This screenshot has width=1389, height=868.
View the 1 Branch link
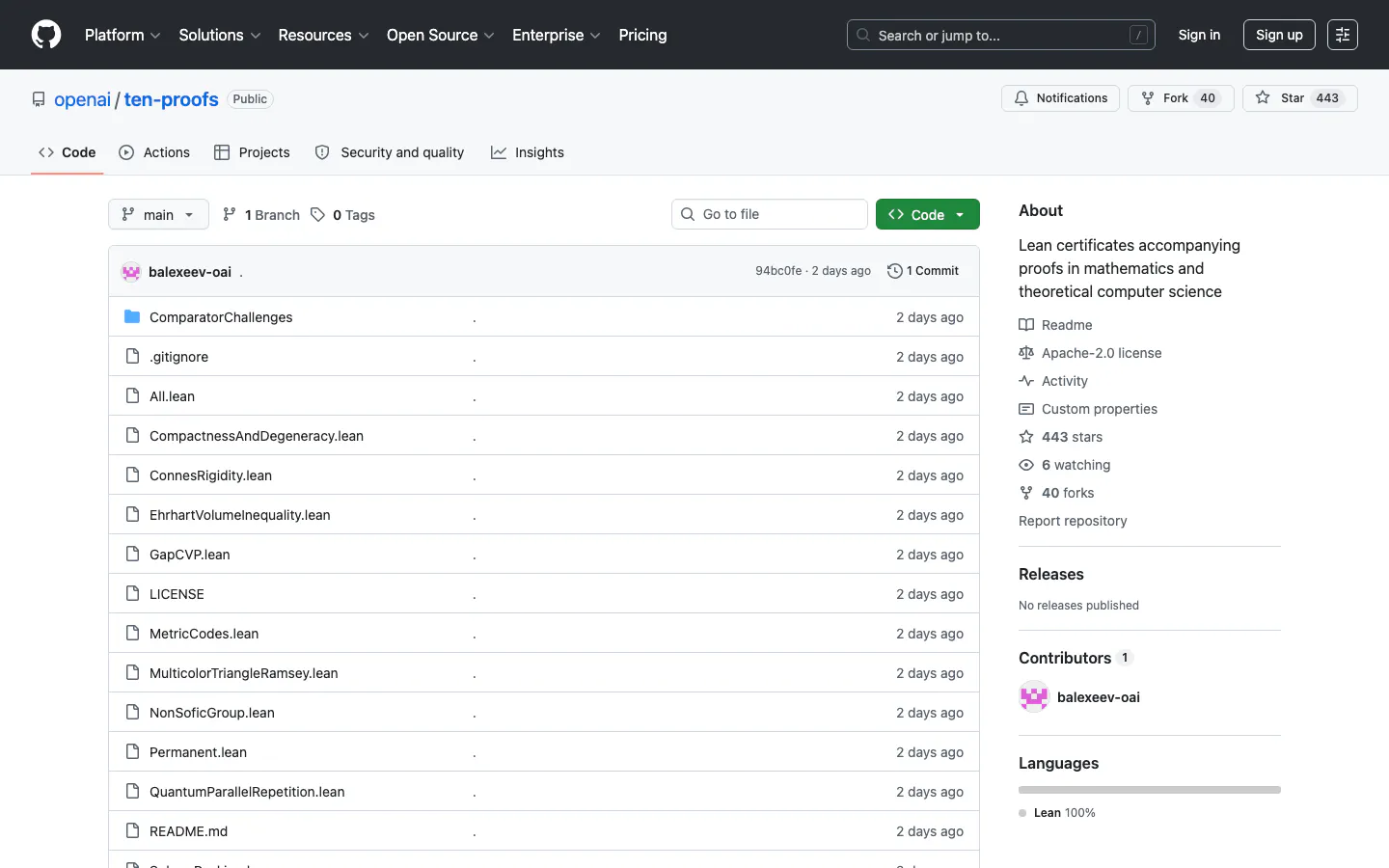(x=261, y=215)
